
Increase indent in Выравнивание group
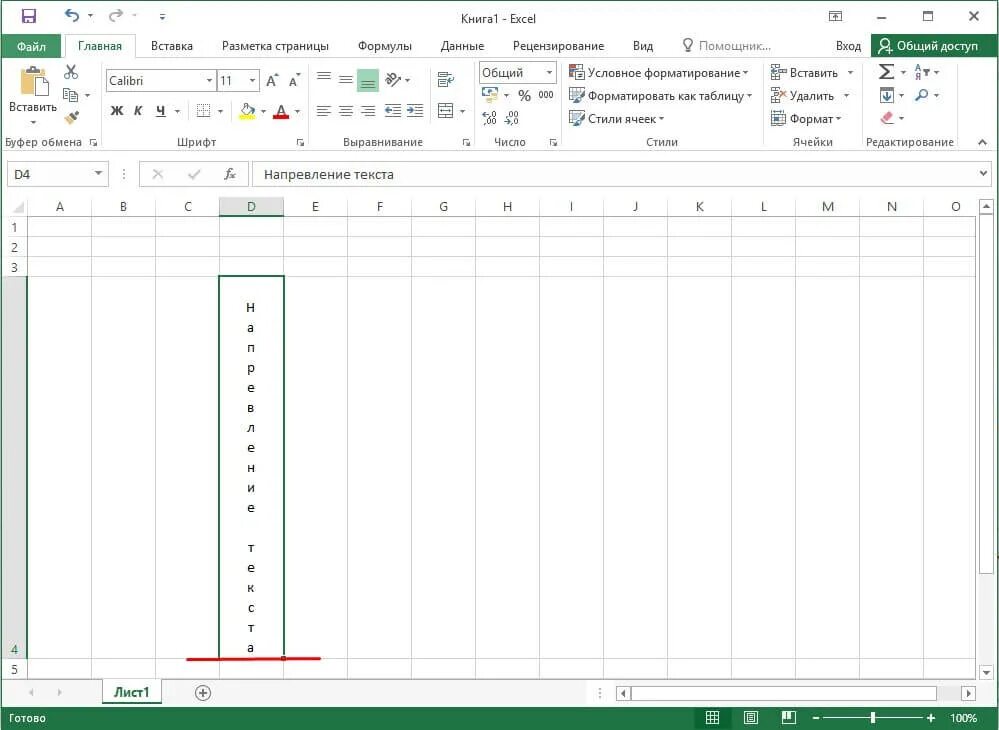pyautogui.click(x=415, y=111)
